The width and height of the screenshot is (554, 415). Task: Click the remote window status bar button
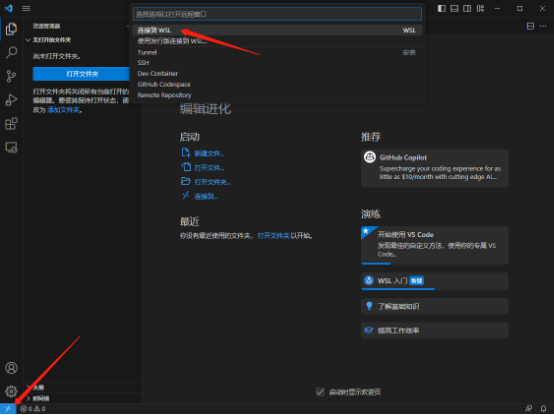[x=8, y=409]
